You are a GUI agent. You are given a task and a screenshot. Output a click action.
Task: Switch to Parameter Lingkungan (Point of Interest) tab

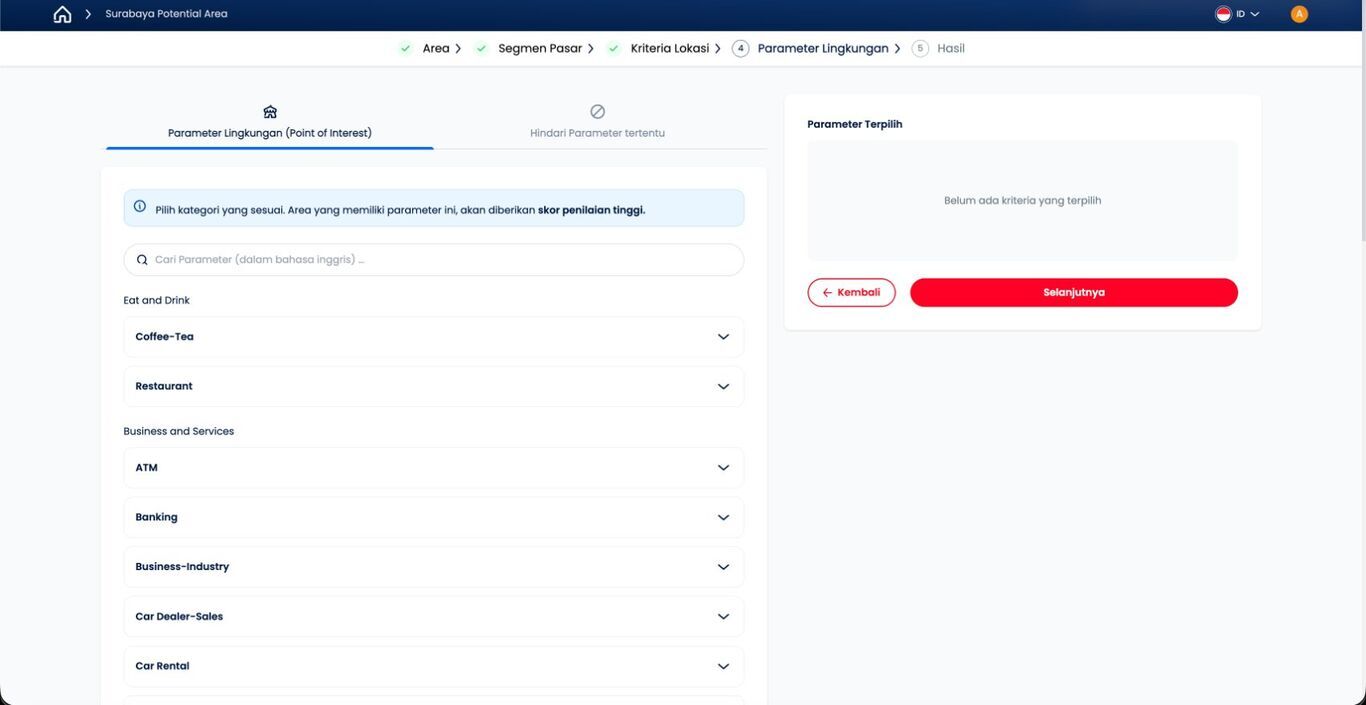click(270, 122)
